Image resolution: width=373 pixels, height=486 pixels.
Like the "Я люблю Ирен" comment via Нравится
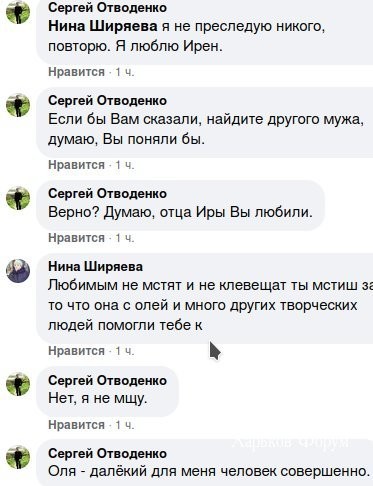pyautogui.click(x=77, y=72)
